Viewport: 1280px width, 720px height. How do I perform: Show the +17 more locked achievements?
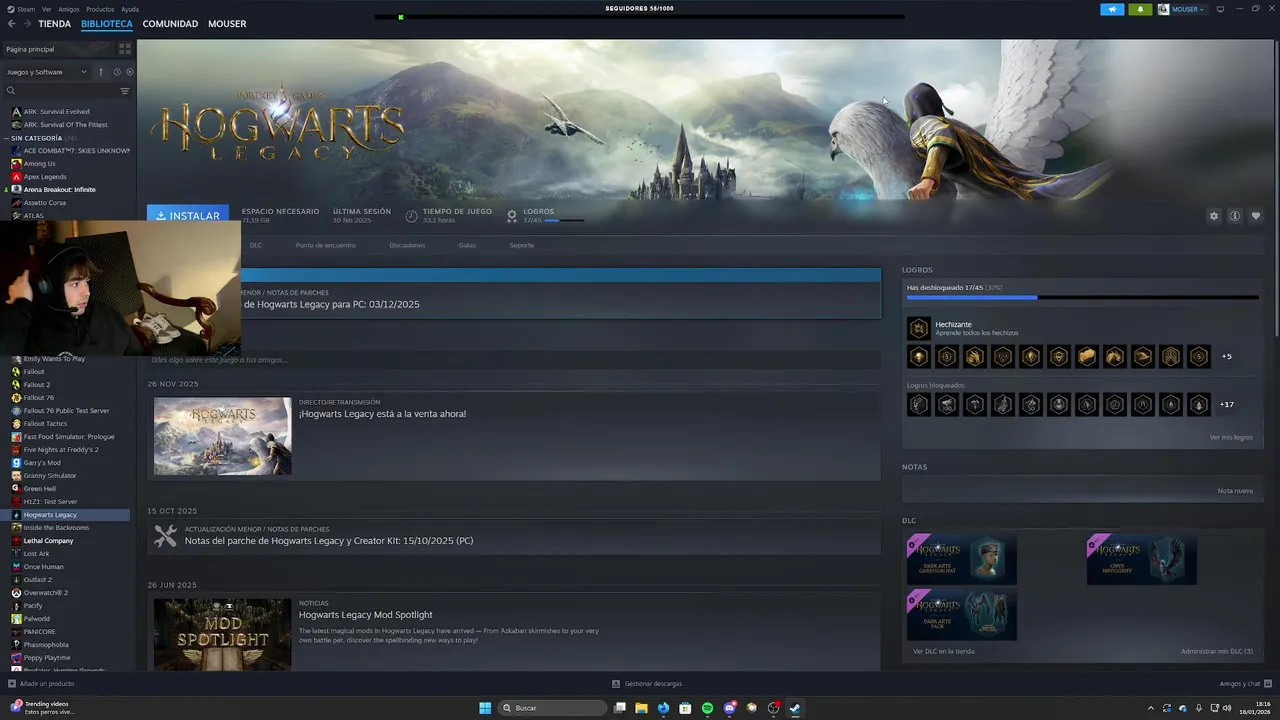point(1227,404)
